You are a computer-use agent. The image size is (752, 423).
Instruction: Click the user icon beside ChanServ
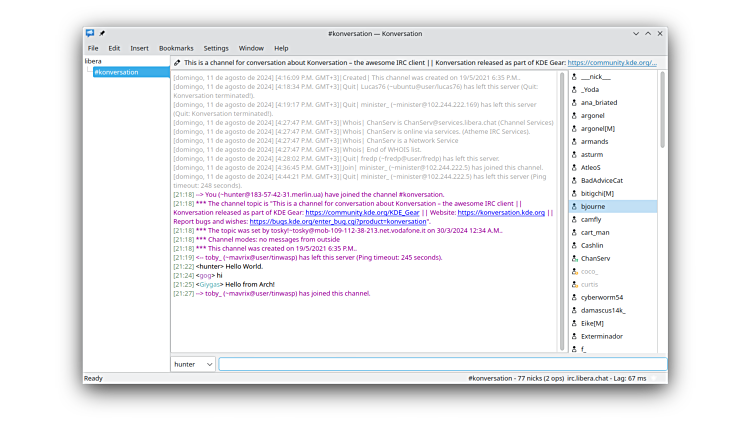click(574, 258)
